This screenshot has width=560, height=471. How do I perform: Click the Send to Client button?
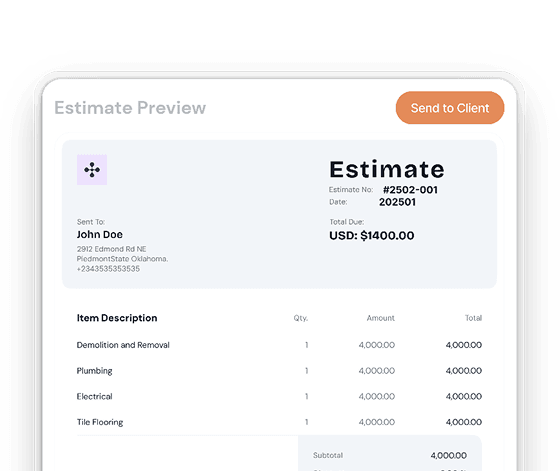click(x=450, y=108)
